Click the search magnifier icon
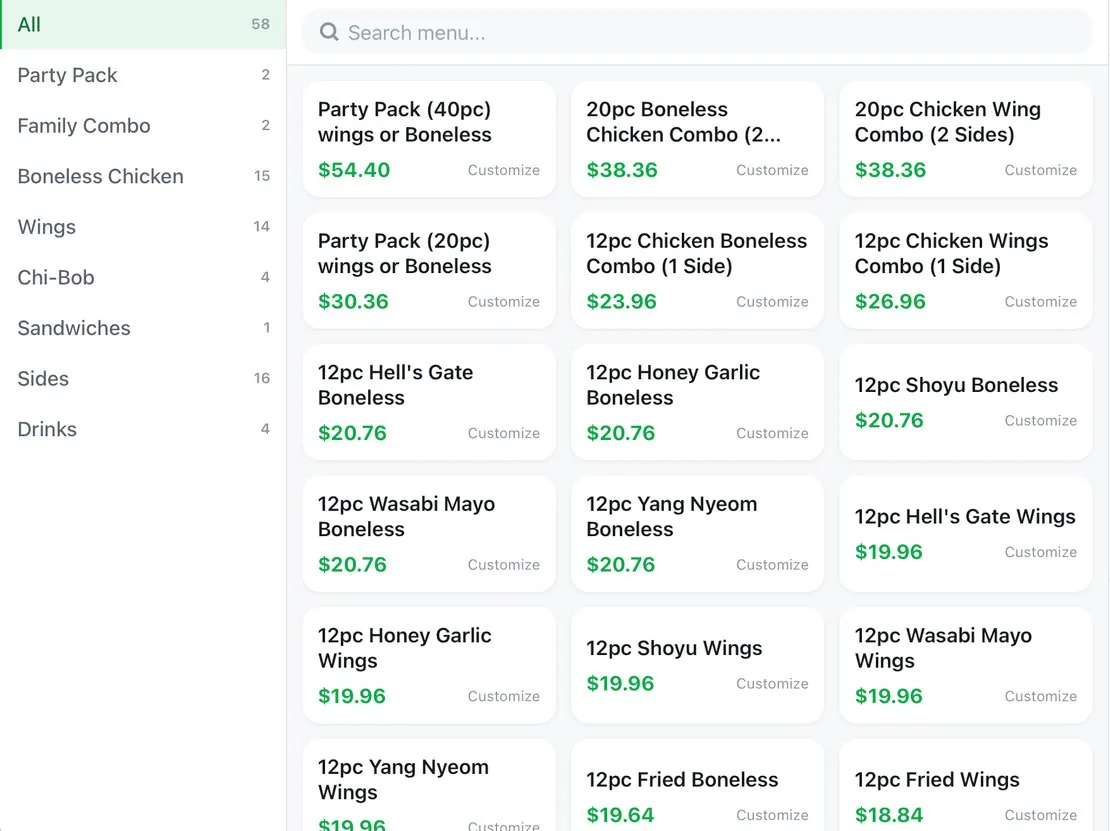This screenshot has height=831, width=1110. tap(329, 32)
